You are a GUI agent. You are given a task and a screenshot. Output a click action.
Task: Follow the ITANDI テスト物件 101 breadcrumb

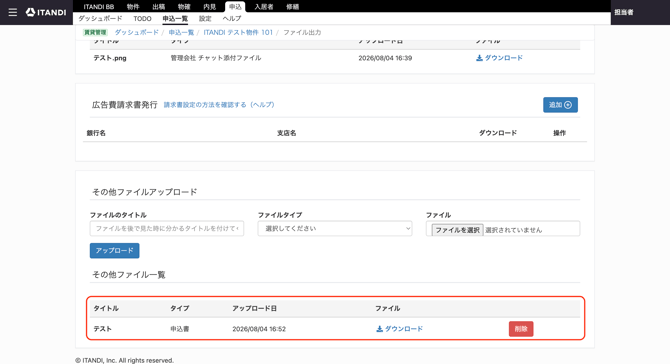[238, 32]
